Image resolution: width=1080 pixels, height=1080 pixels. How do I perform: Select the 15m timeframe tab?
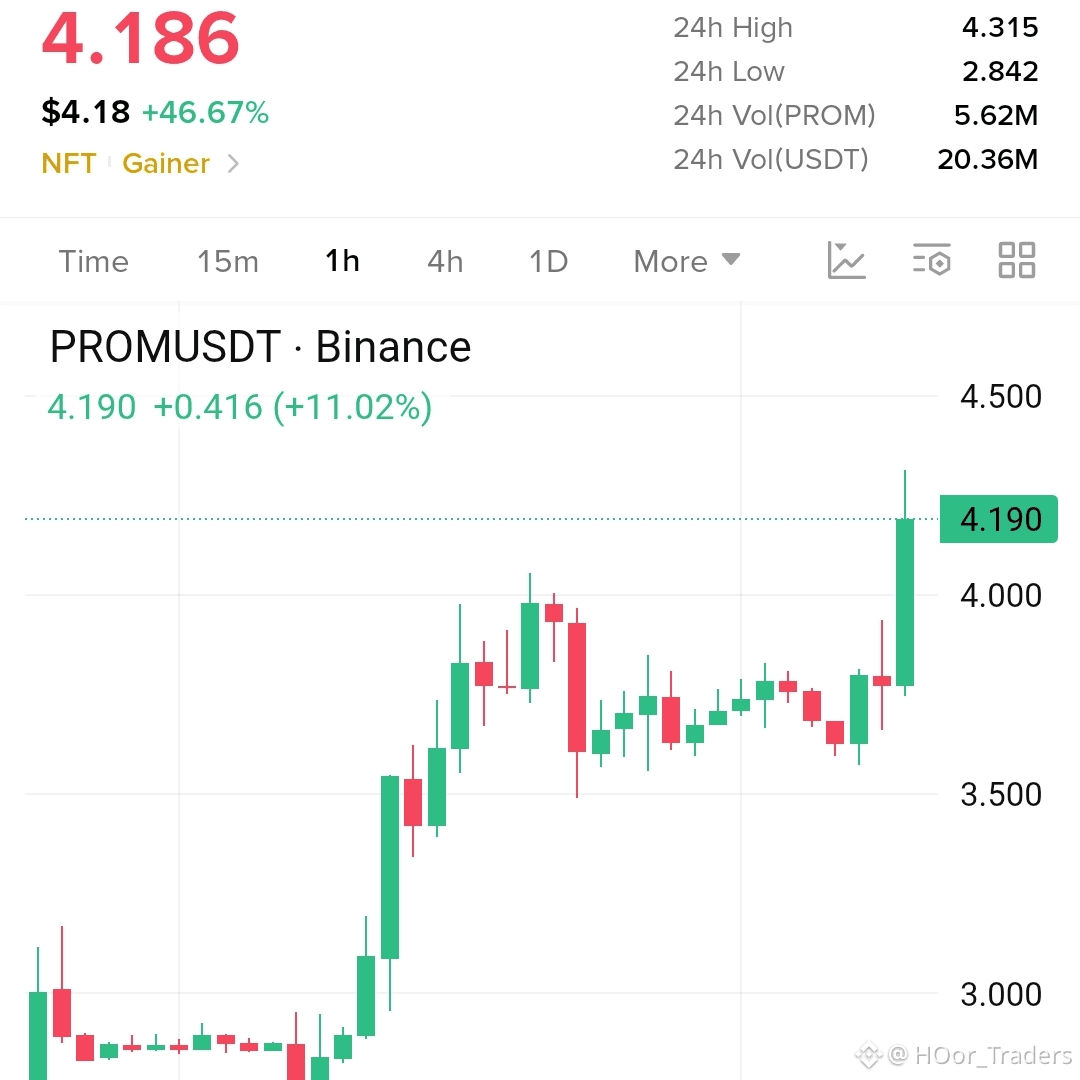(228, 261)
